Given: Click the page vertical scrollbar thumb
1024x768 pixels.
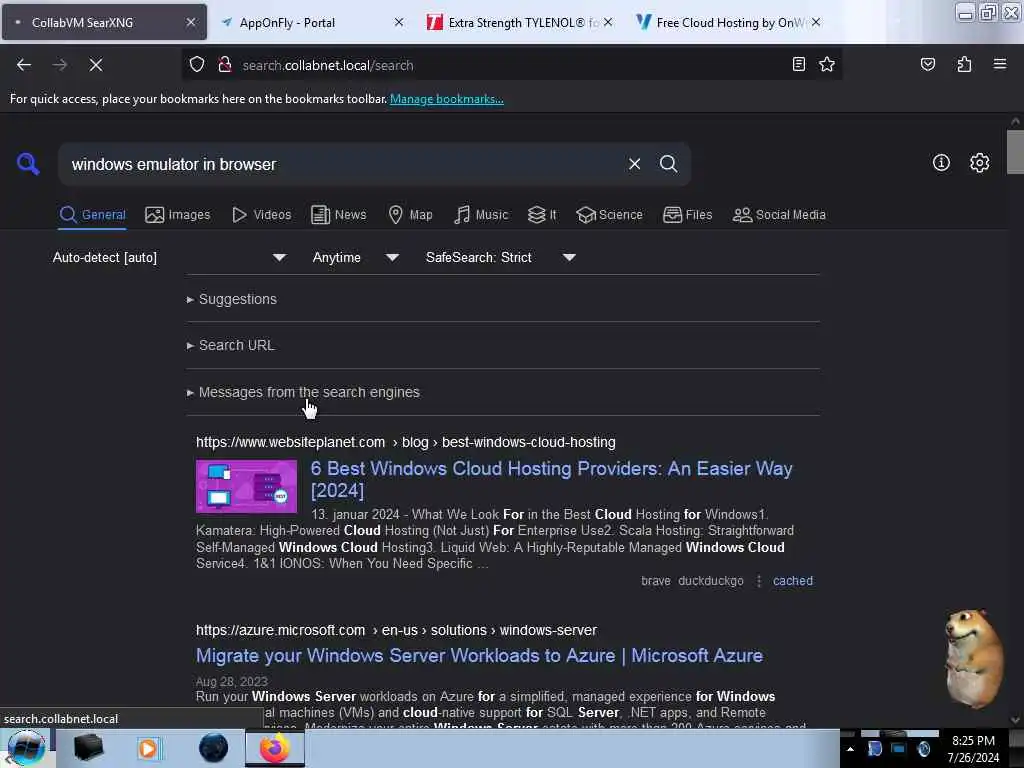Looking at the screenshot, I should [x=1014, y=152].
